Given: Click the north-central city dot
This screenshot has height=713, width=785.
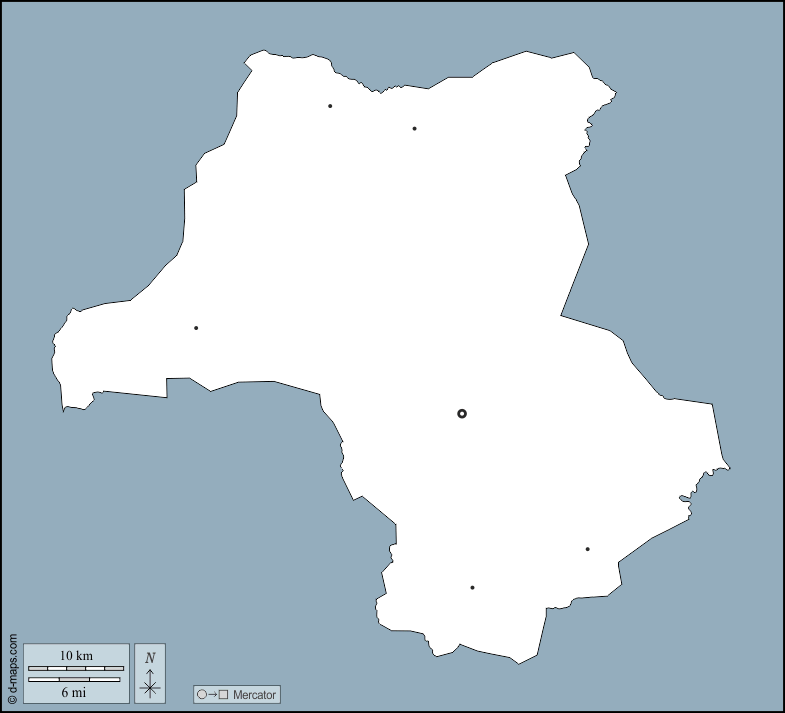Looking at the screenshot, I should [414, 128].
